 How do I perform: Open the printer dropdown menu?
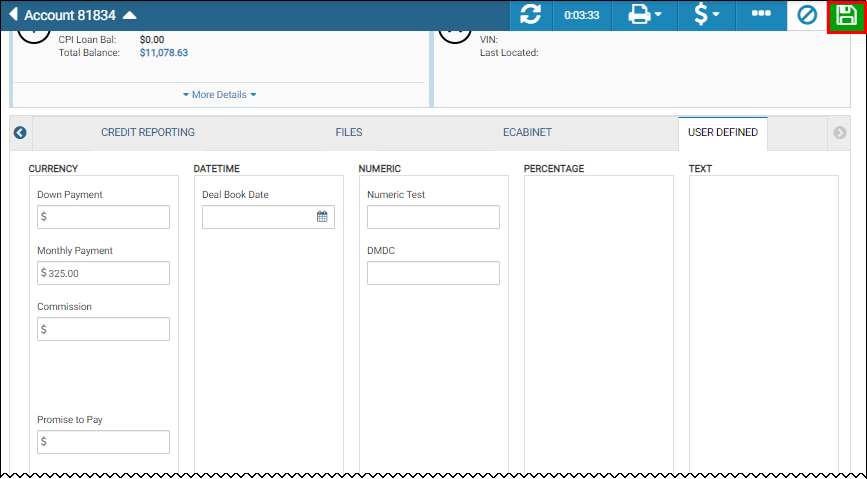pos(644,15)
